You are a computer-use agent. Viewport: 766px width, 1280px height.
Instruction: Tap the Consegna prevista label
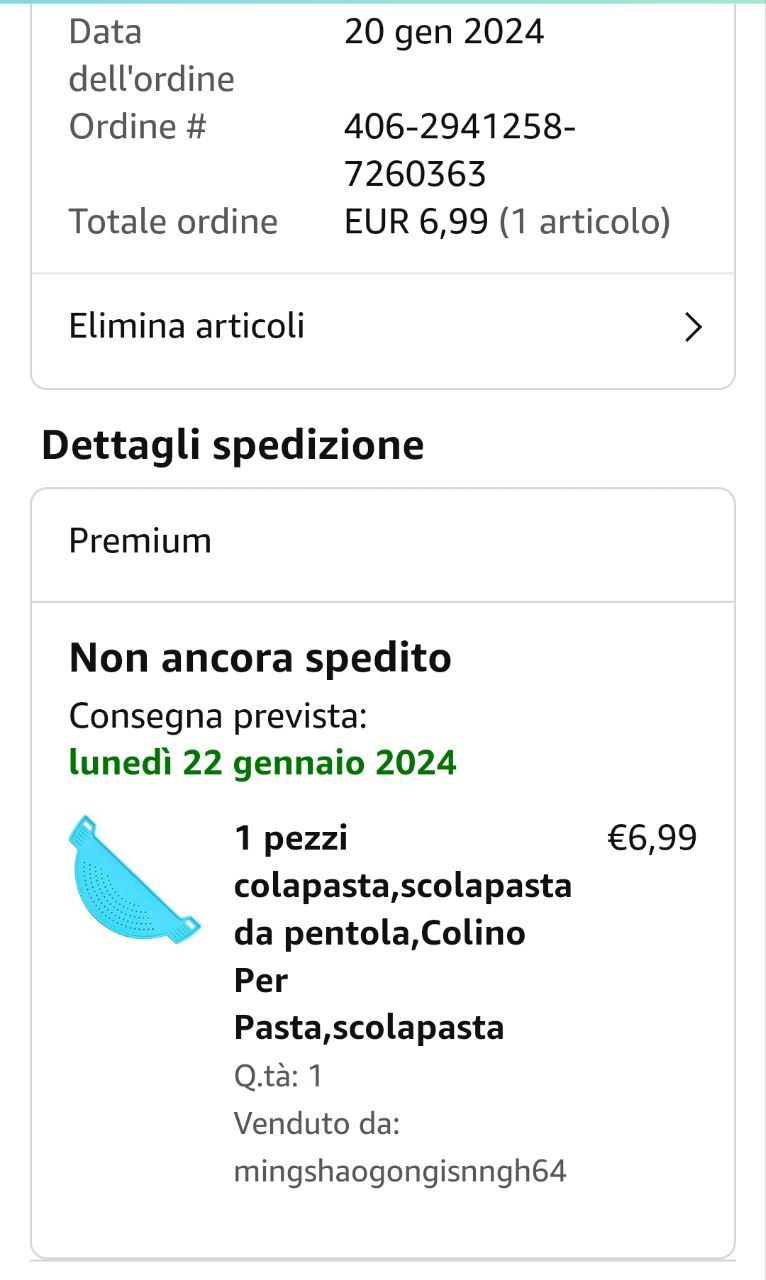tap(218, 716)
